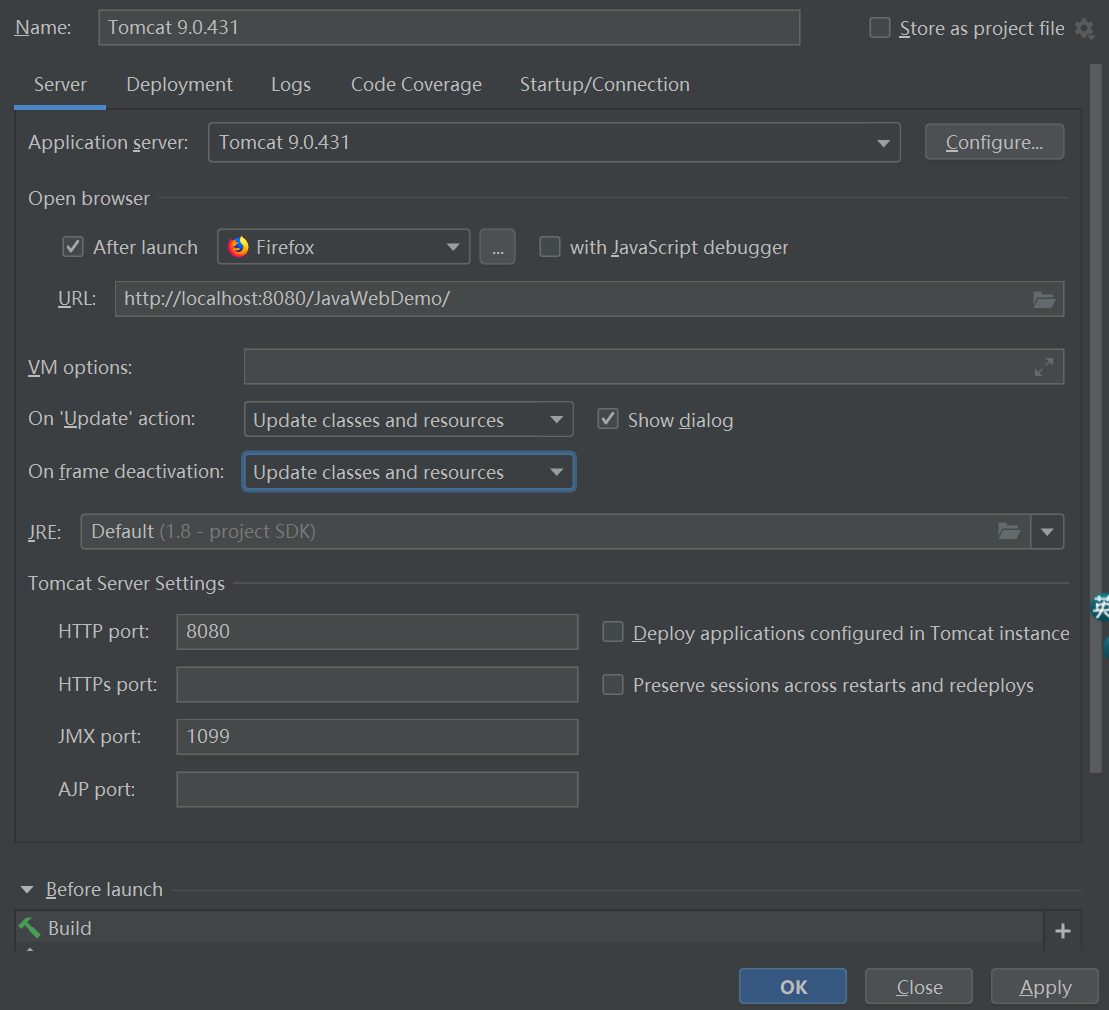This screenshot has height=1010, width=1109.
Task: Click the URL input field
Action: click(589, 299)
